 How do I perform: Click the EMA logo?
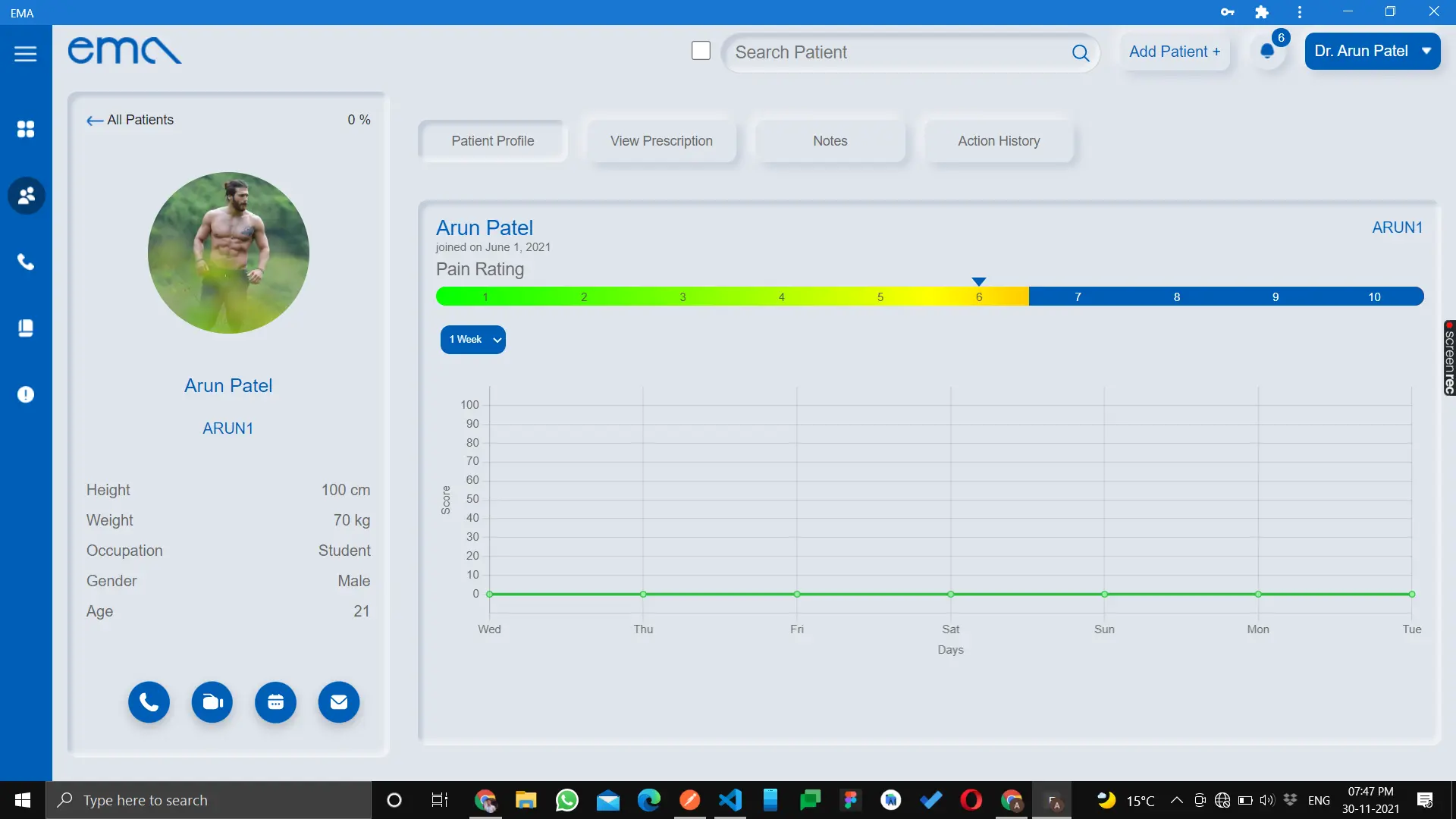(x=124, y=51)
